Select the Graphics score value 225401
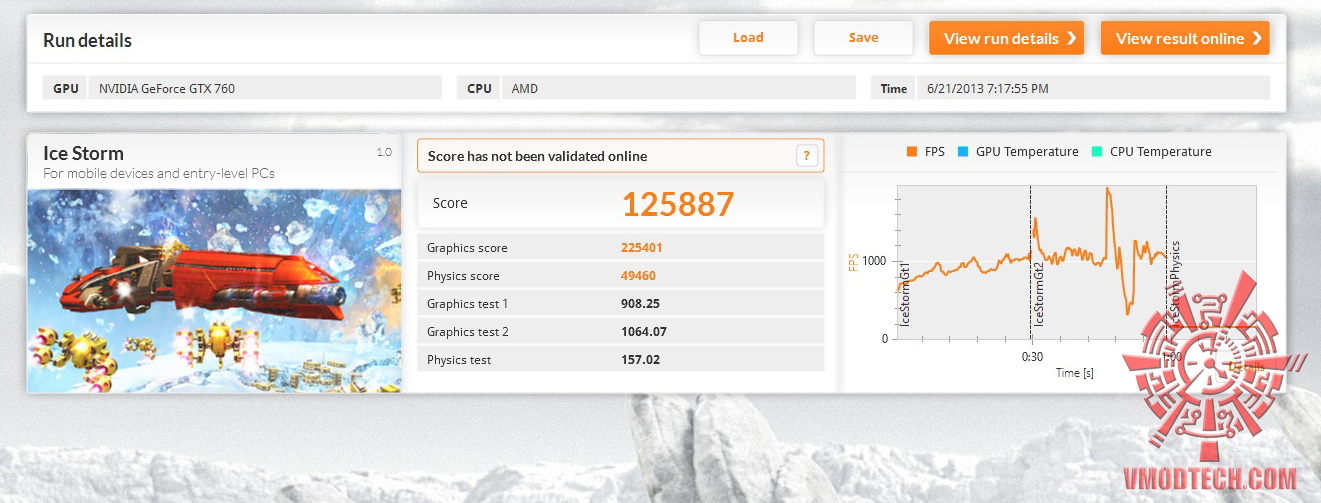Screen dimensions: 1321x503 pos(642,248)
